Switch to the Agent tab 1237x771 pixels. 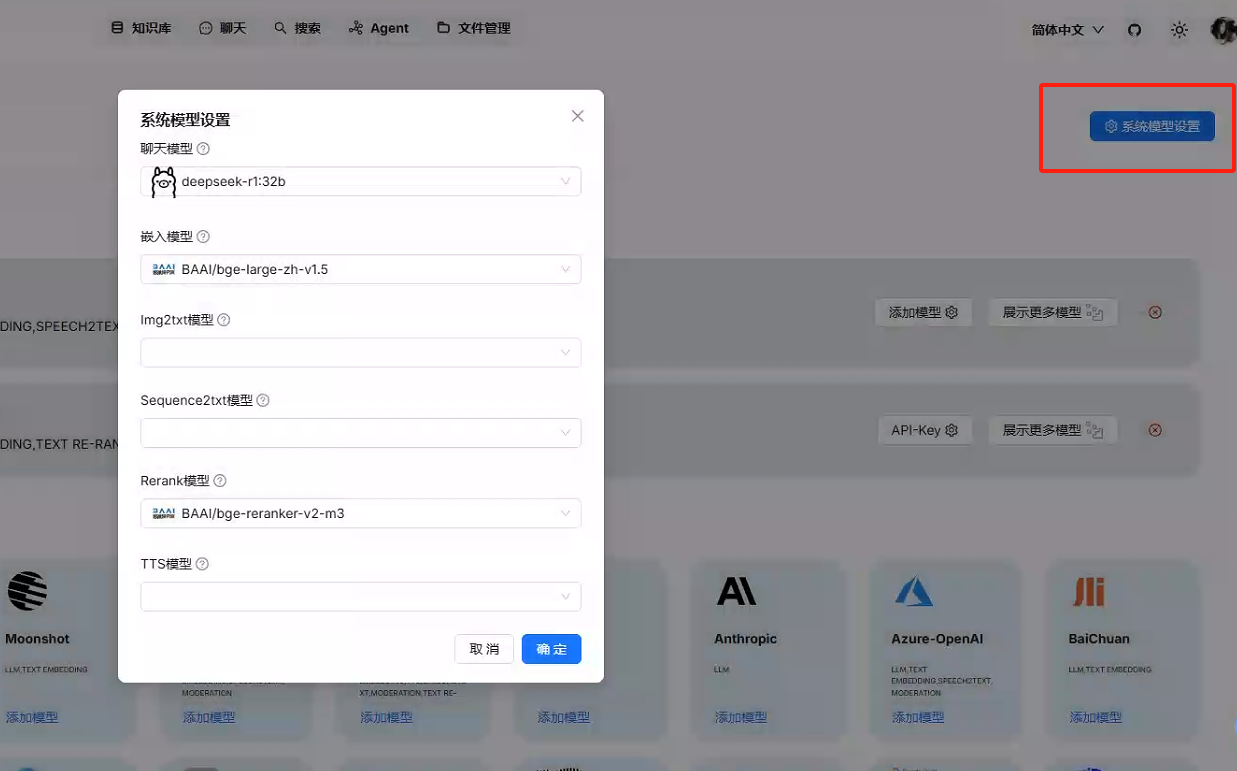tap(379, 28)
